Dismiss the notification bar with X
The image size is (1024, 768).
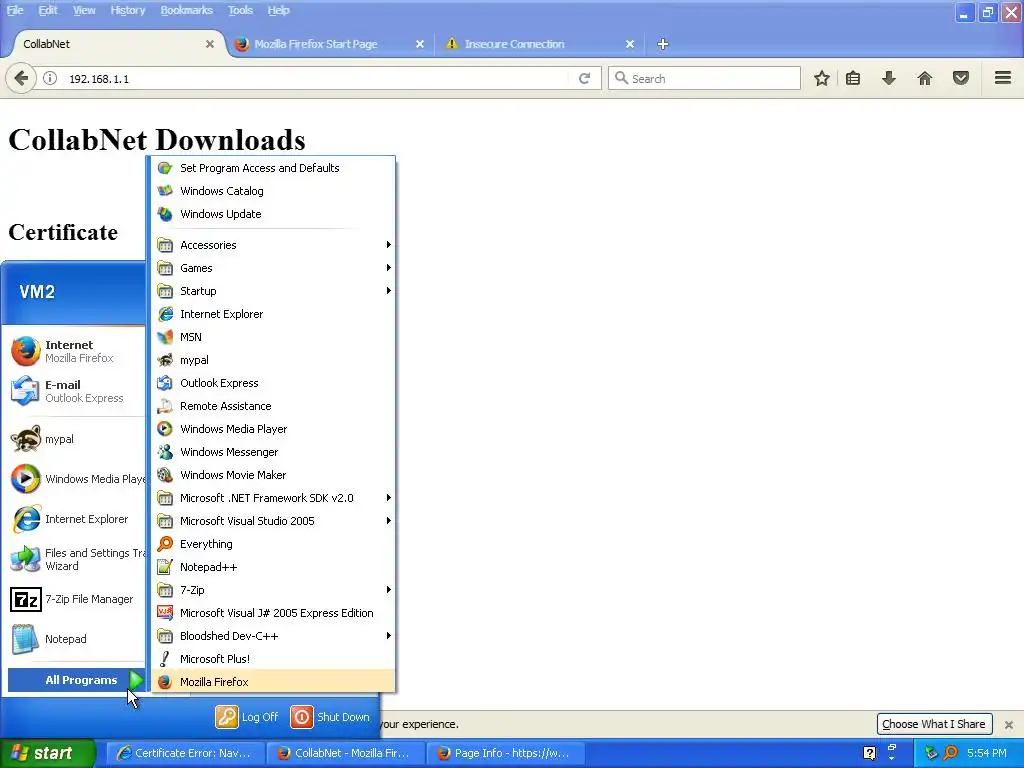1009,725
